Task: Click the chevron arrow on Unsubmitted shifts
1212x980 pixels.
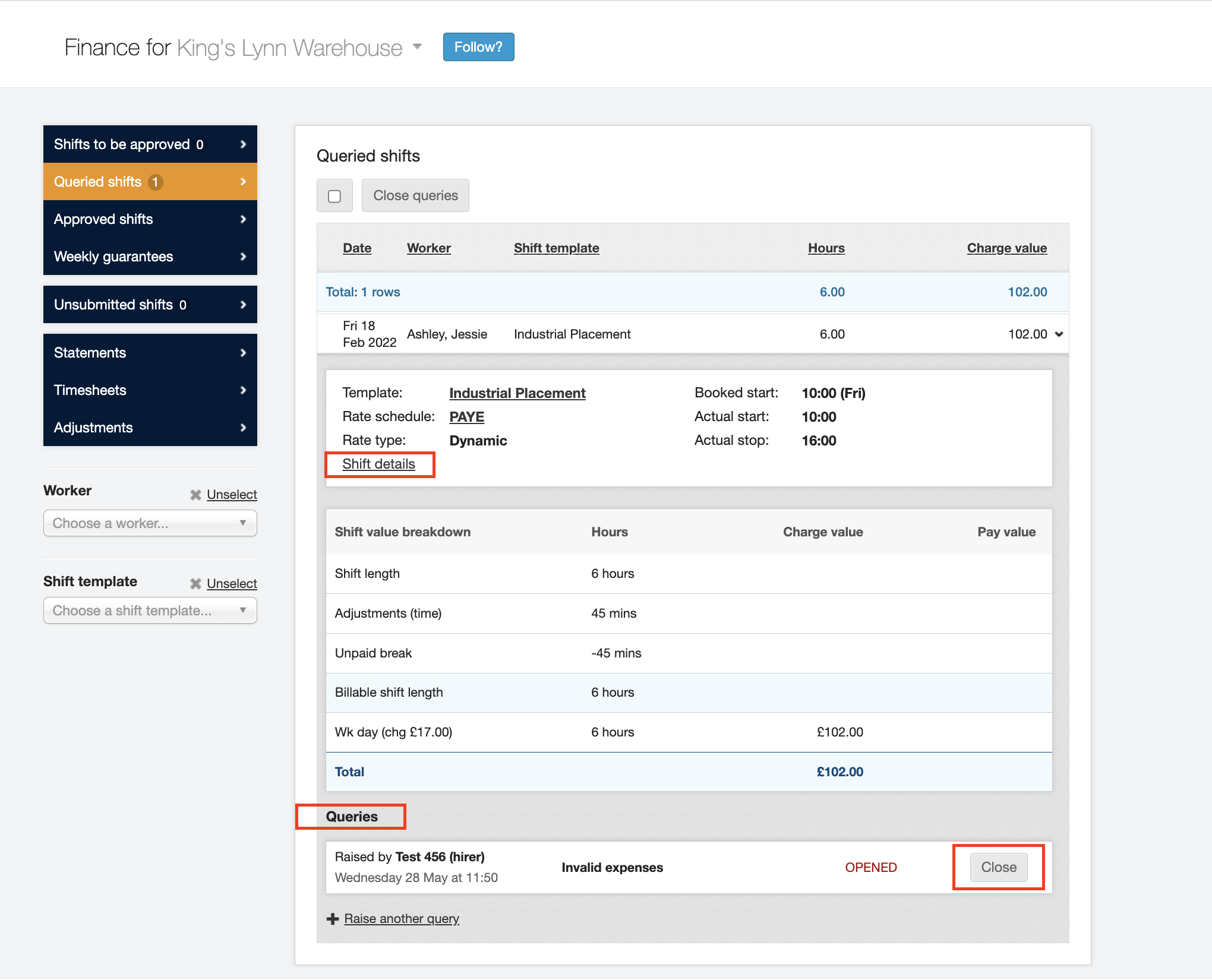Action: (243, 305)
